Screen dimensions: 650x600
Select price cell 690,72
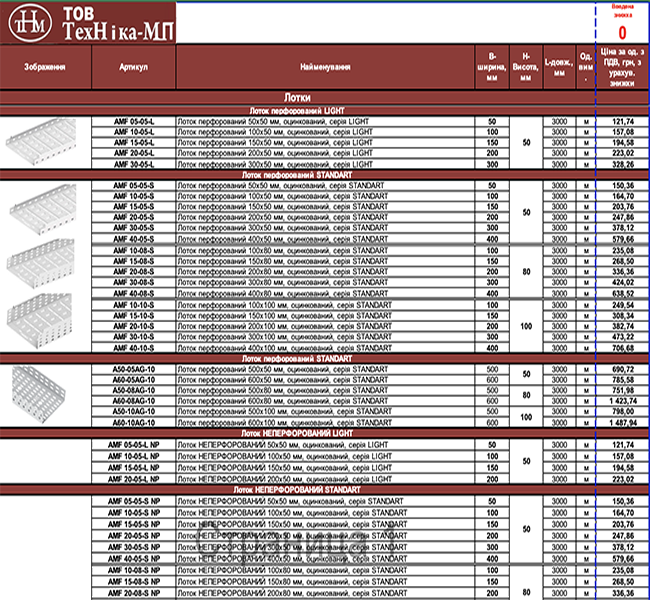point(623,369)
